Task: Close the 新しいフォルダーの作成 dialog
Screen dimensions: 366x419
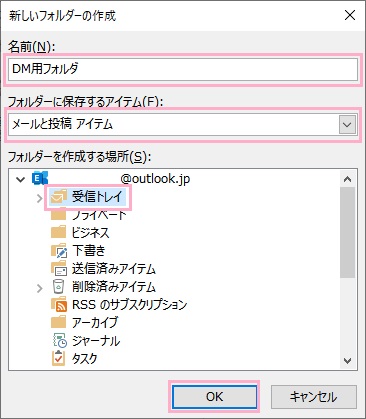Action: tap(350, 15)
